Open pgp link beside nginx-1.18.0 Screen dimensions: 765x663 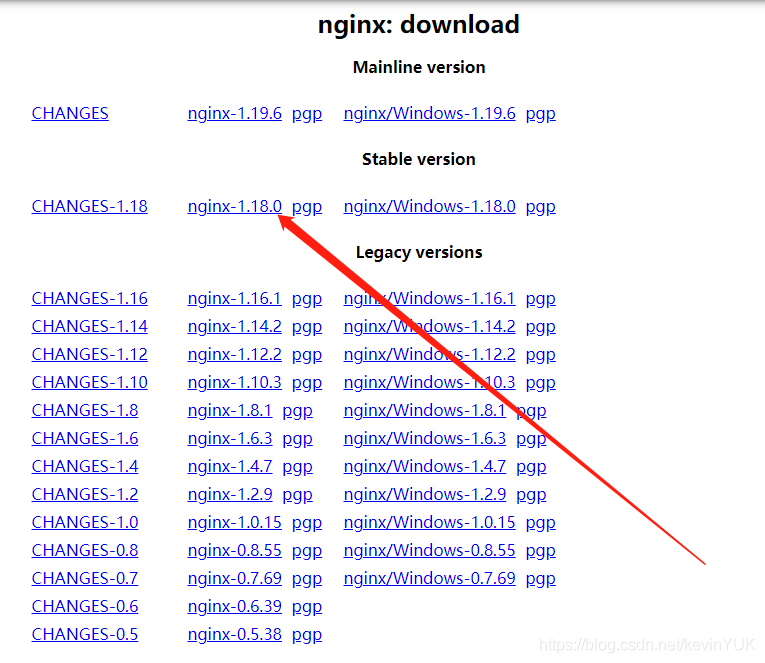(x=307, y=207)
